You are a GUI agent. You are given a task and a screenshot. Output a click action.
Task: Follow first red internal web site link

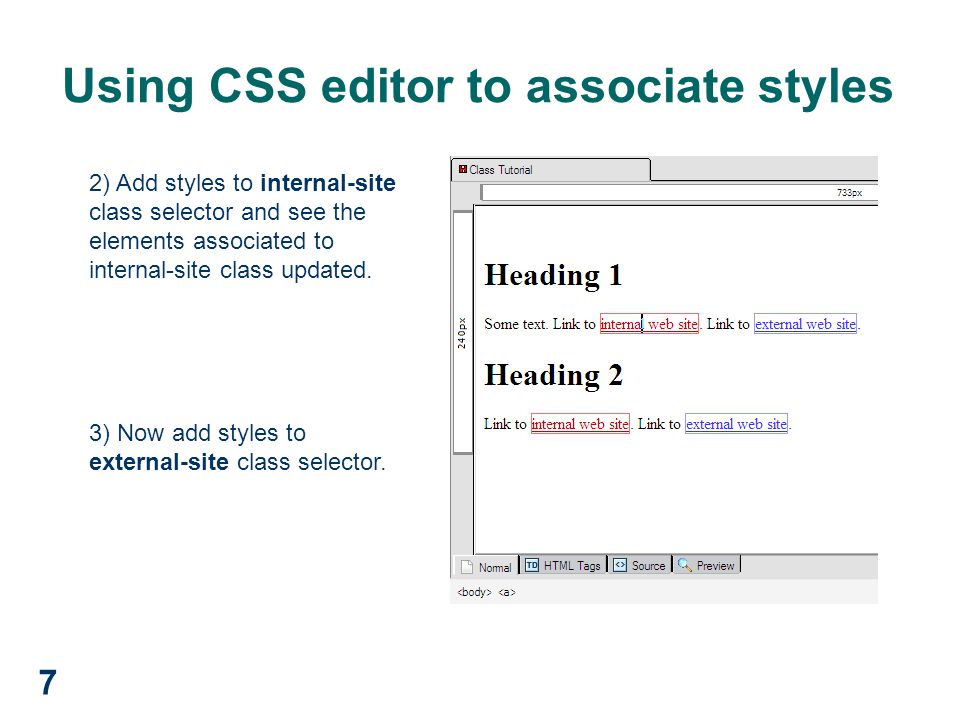(649, 324)
